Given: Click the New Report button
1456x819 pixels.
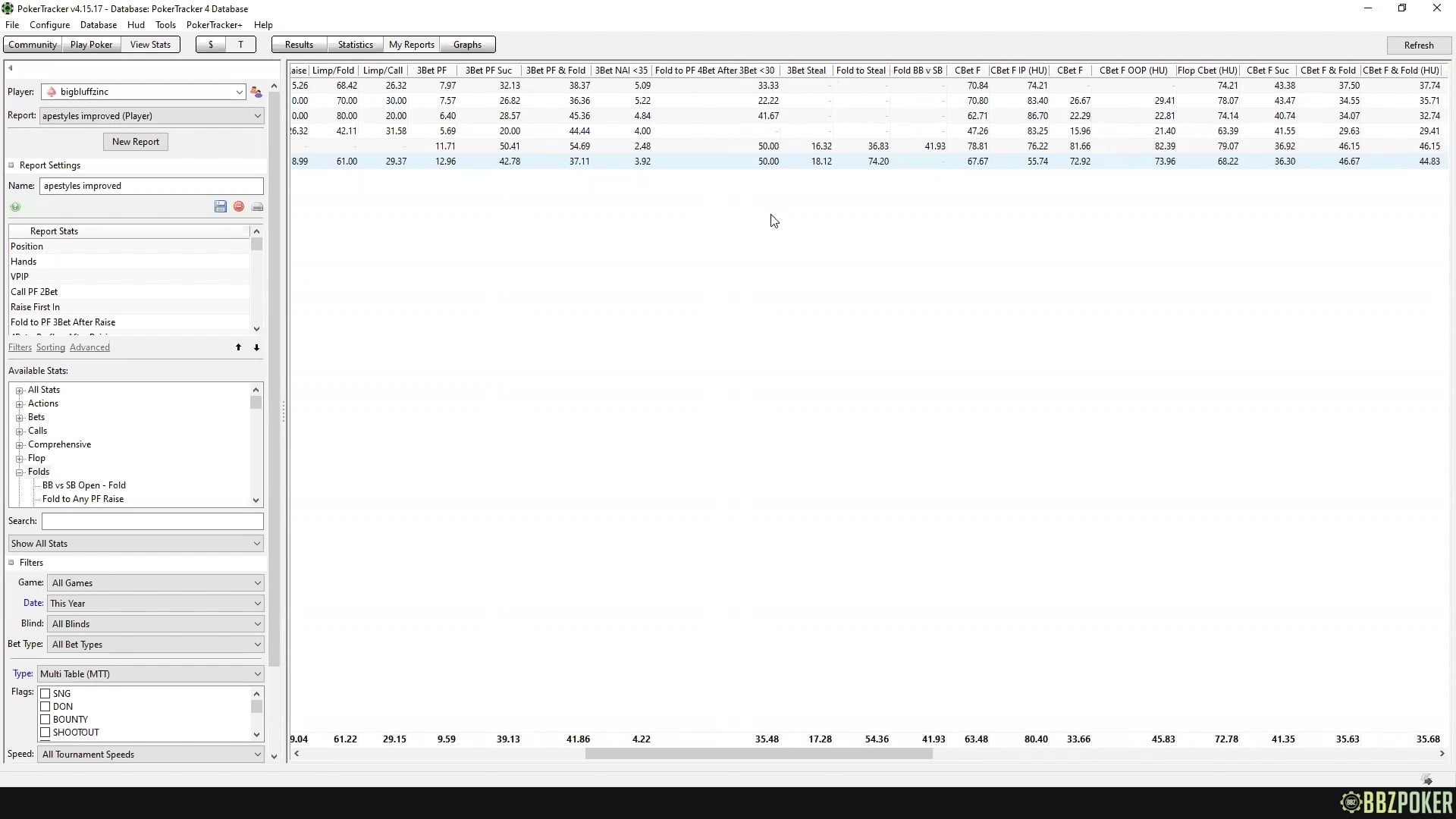Looking at the screenshot, I should click(135, 141).
